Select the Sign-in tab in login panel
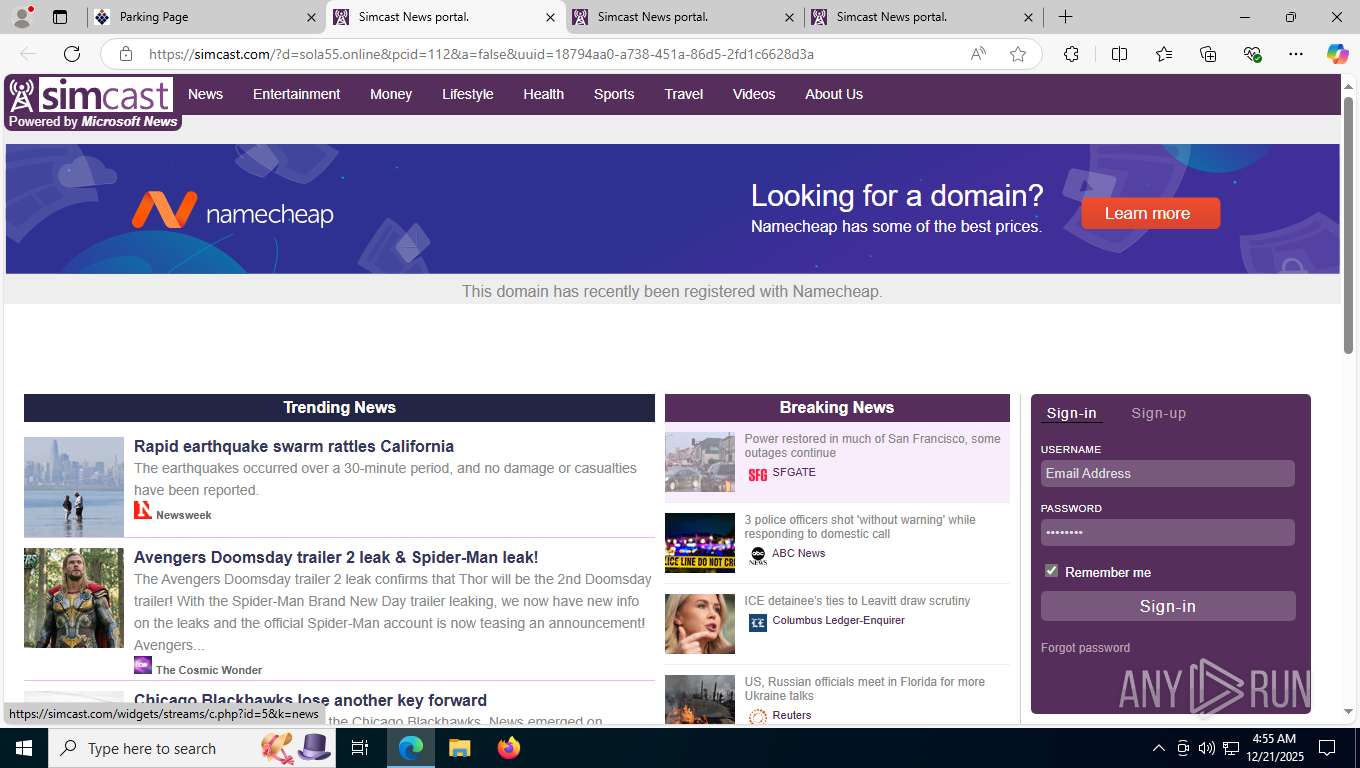1360x768 pixels. coord(1071,413)
